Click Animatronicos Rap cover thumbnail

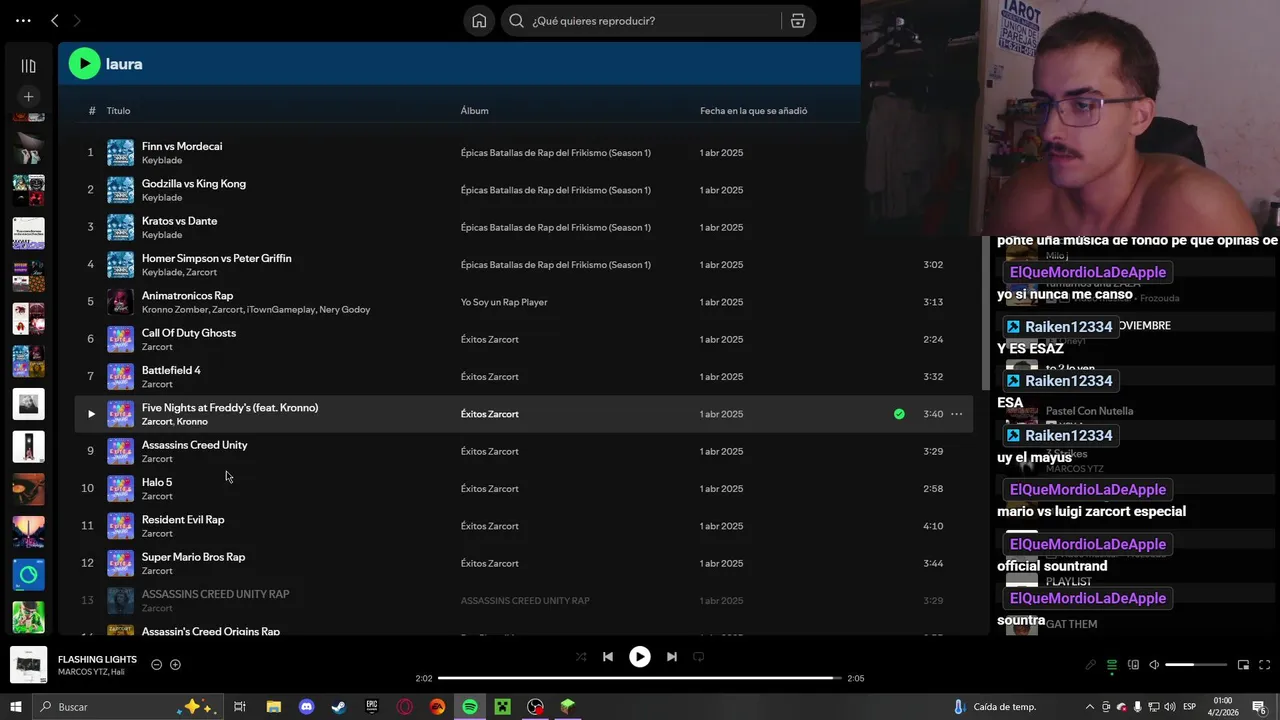120,302
